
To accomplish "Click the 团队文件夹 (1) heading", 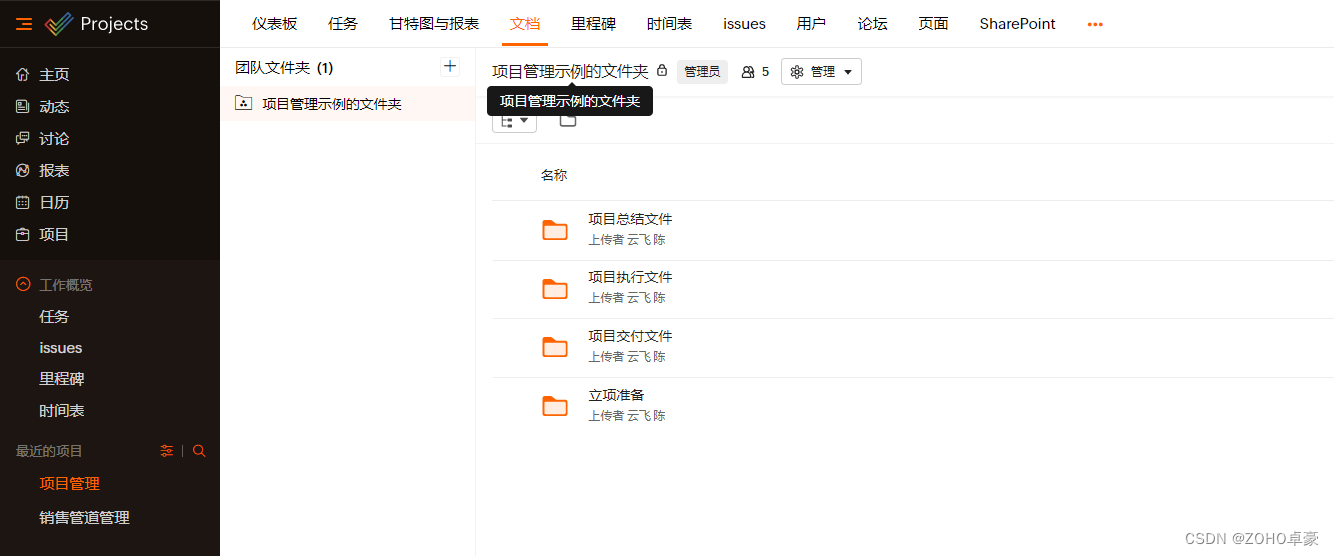I will pos(284,68).
